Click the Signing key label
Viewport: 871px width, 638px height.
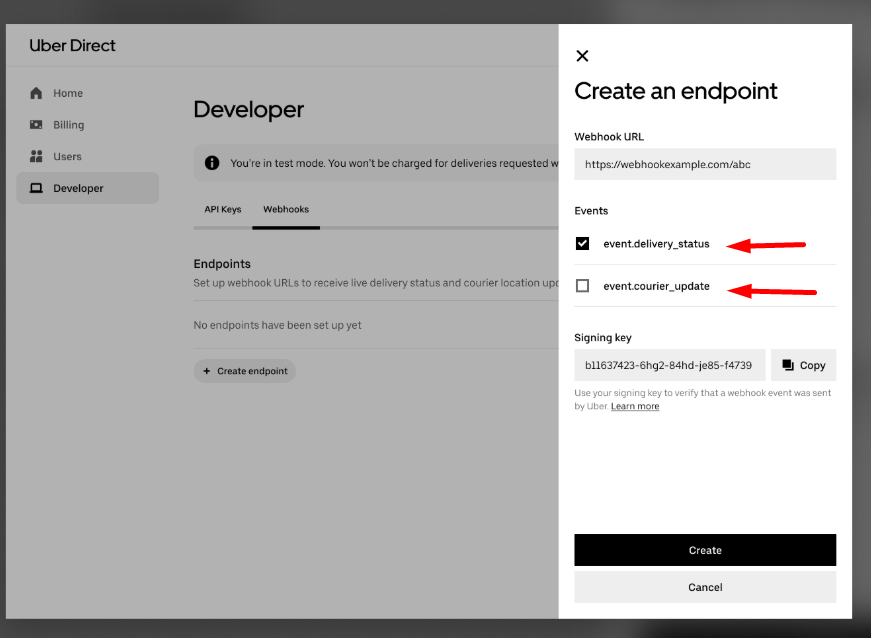(x=603, y=338)
